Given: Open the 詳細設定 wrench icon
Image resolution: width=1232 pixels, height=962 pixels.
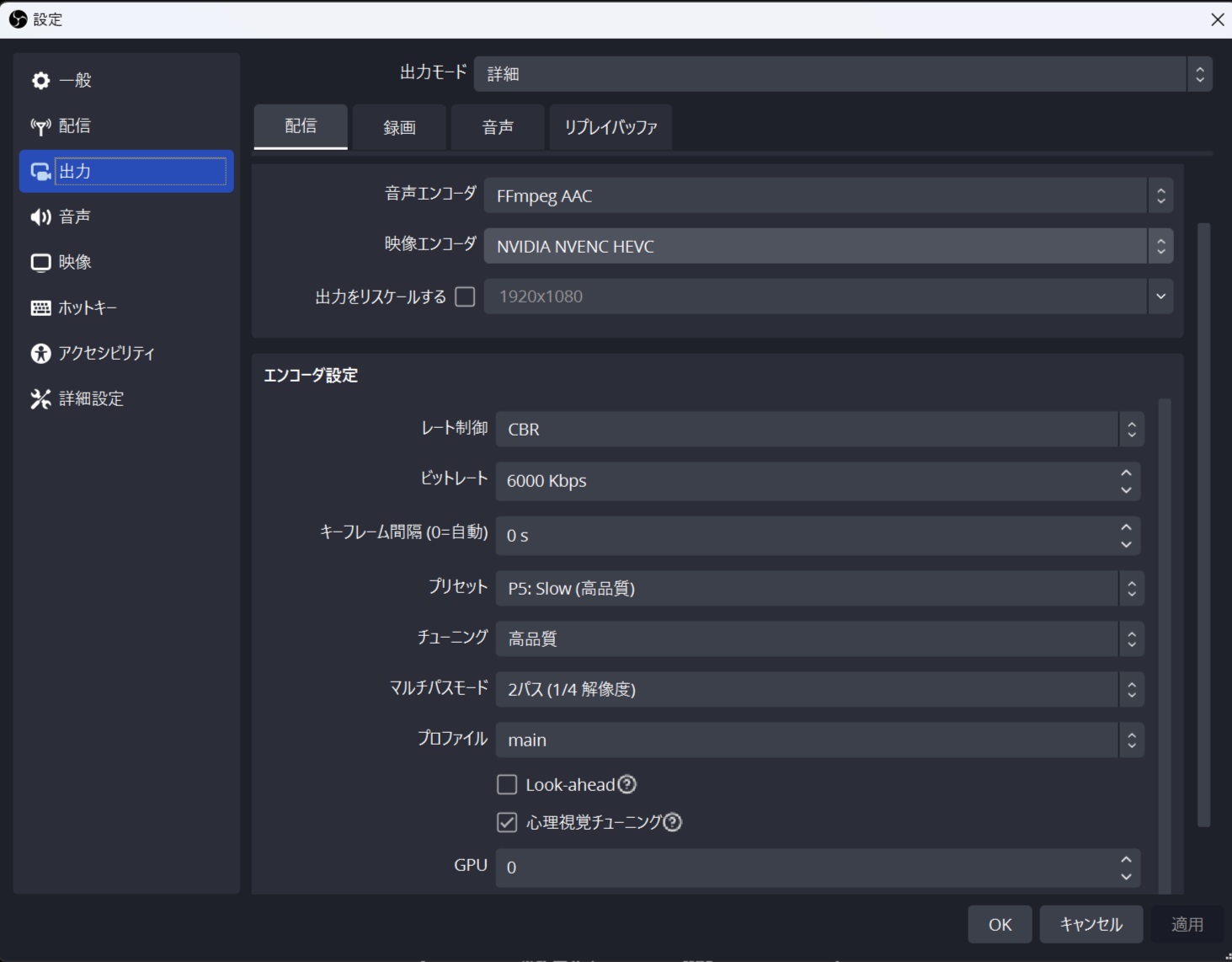Looking at the screenshot, I should (x=40, y=398).
